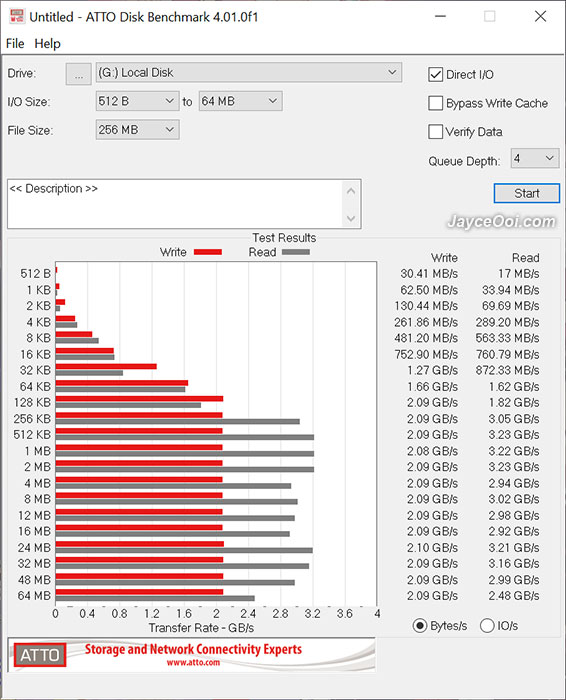Open the 256 MB File Size dropdown
Image resolution: width=566 pixels, height=700 pixels.
(x=137, y=130)
